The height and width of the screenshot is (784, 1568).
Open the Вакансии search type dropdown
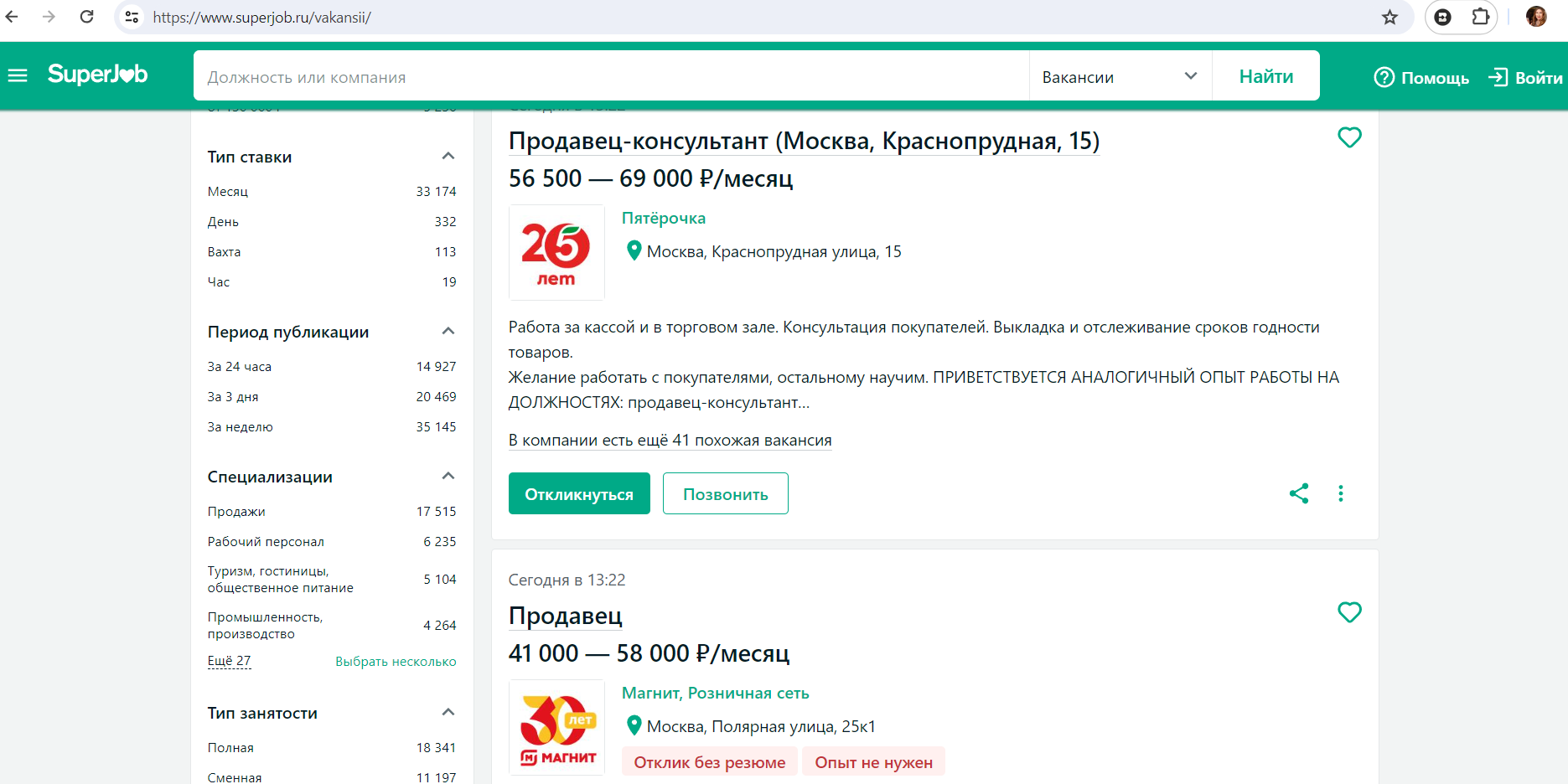click(1120, 76)
